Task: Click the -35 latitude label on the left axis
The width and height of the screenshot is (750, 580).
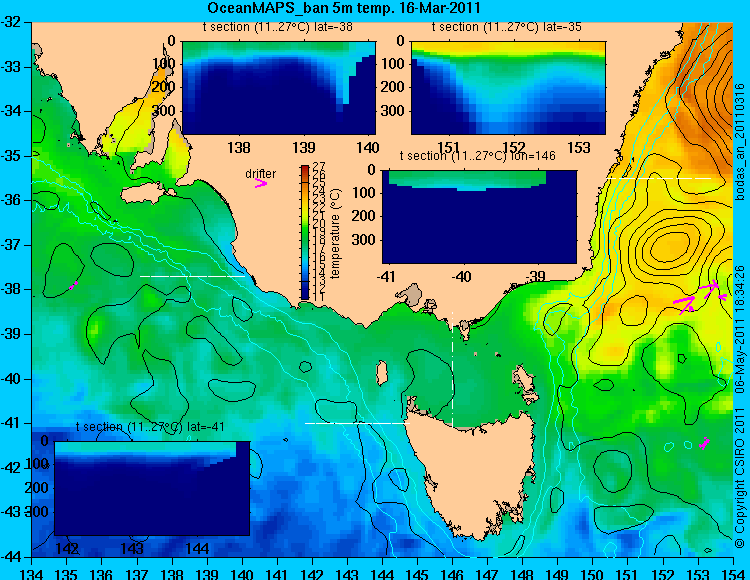Action: pos(11,156)
